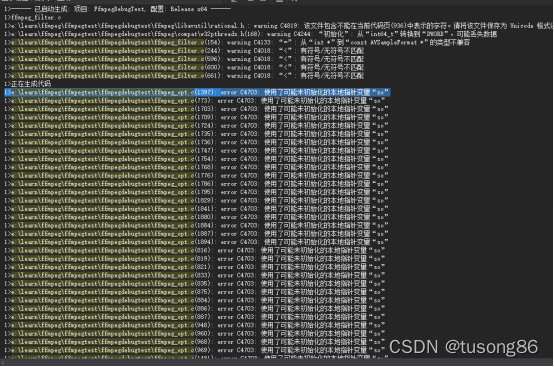Click the horizontal scrollbar under the output
The height and width of the screenshot is (367, 554).
pos(276,362)
